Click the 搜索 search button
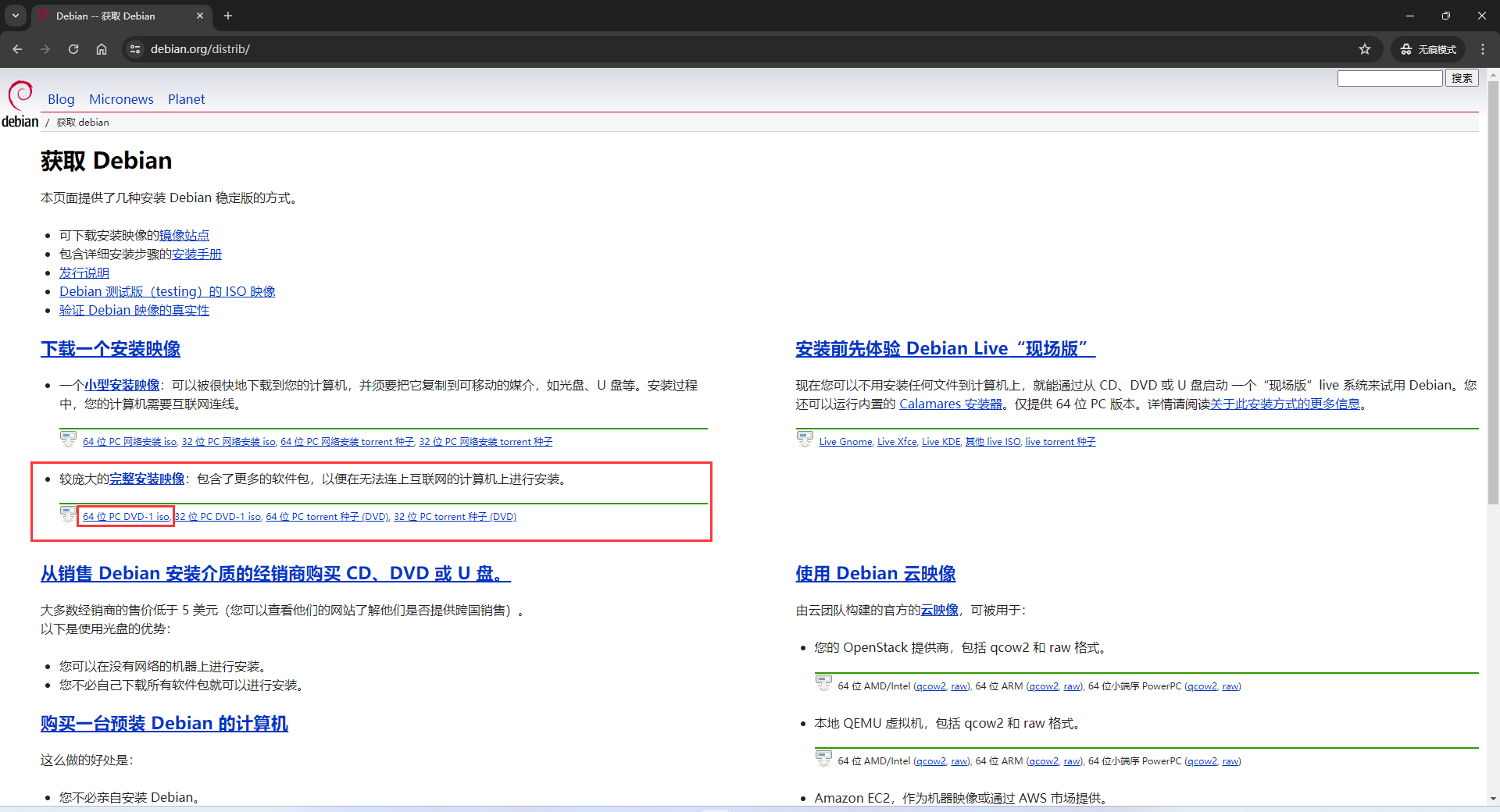The image size is (1500, 812). tap(1462, 78)
